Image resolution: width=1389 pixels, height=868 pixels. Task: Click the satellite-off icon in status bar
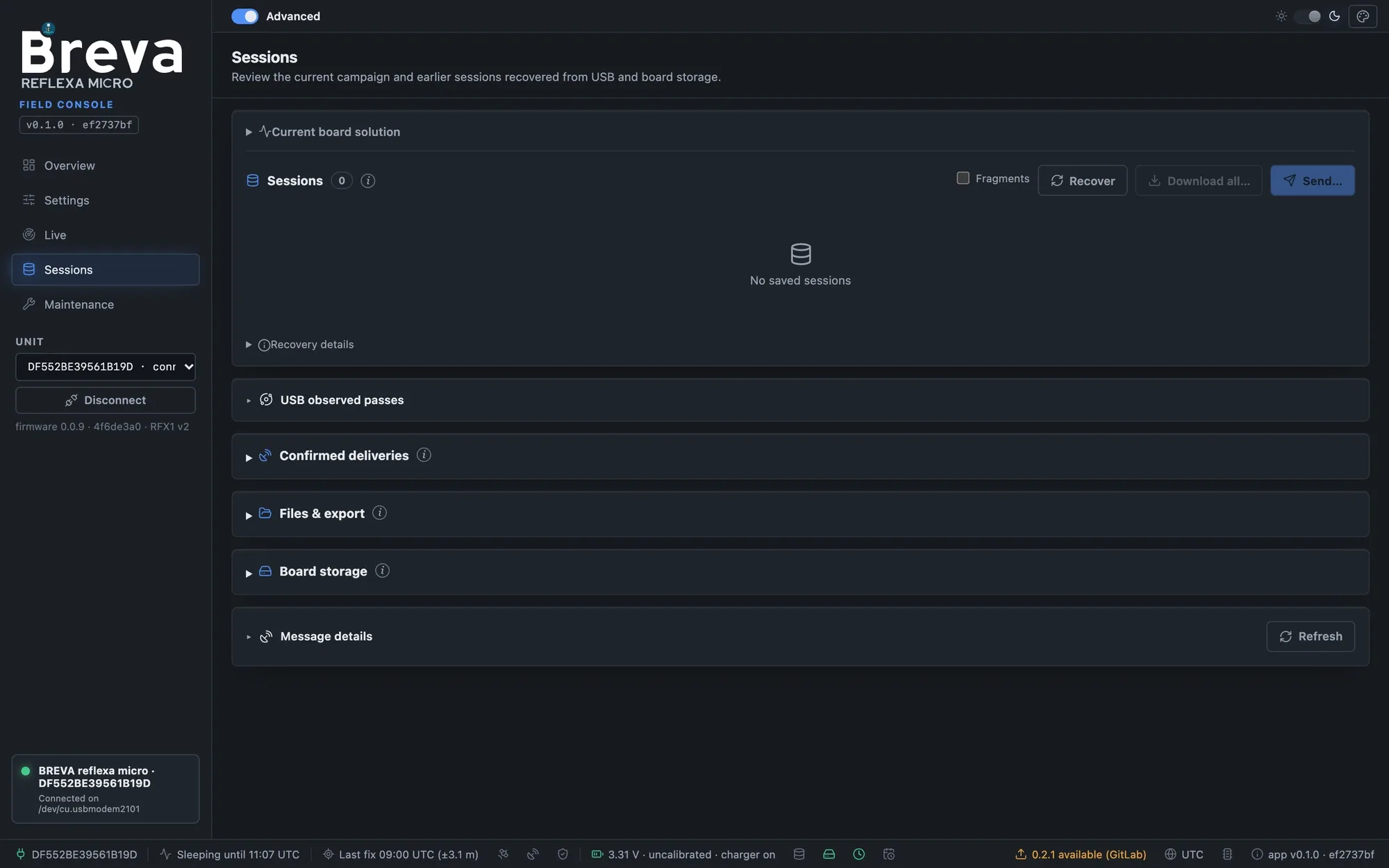[504, 854]
